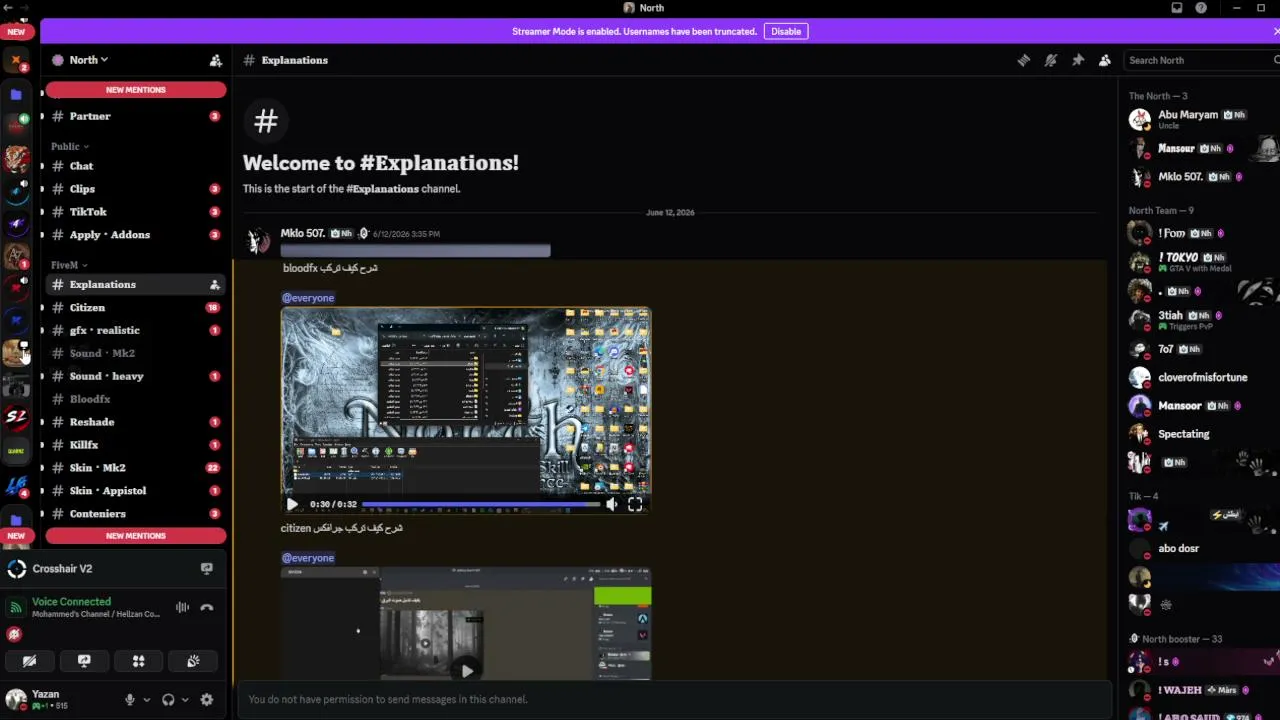Viewport: 1280px width, 720px height.
Task: Open the Bloodfx channel
Action: pos(136,399)
